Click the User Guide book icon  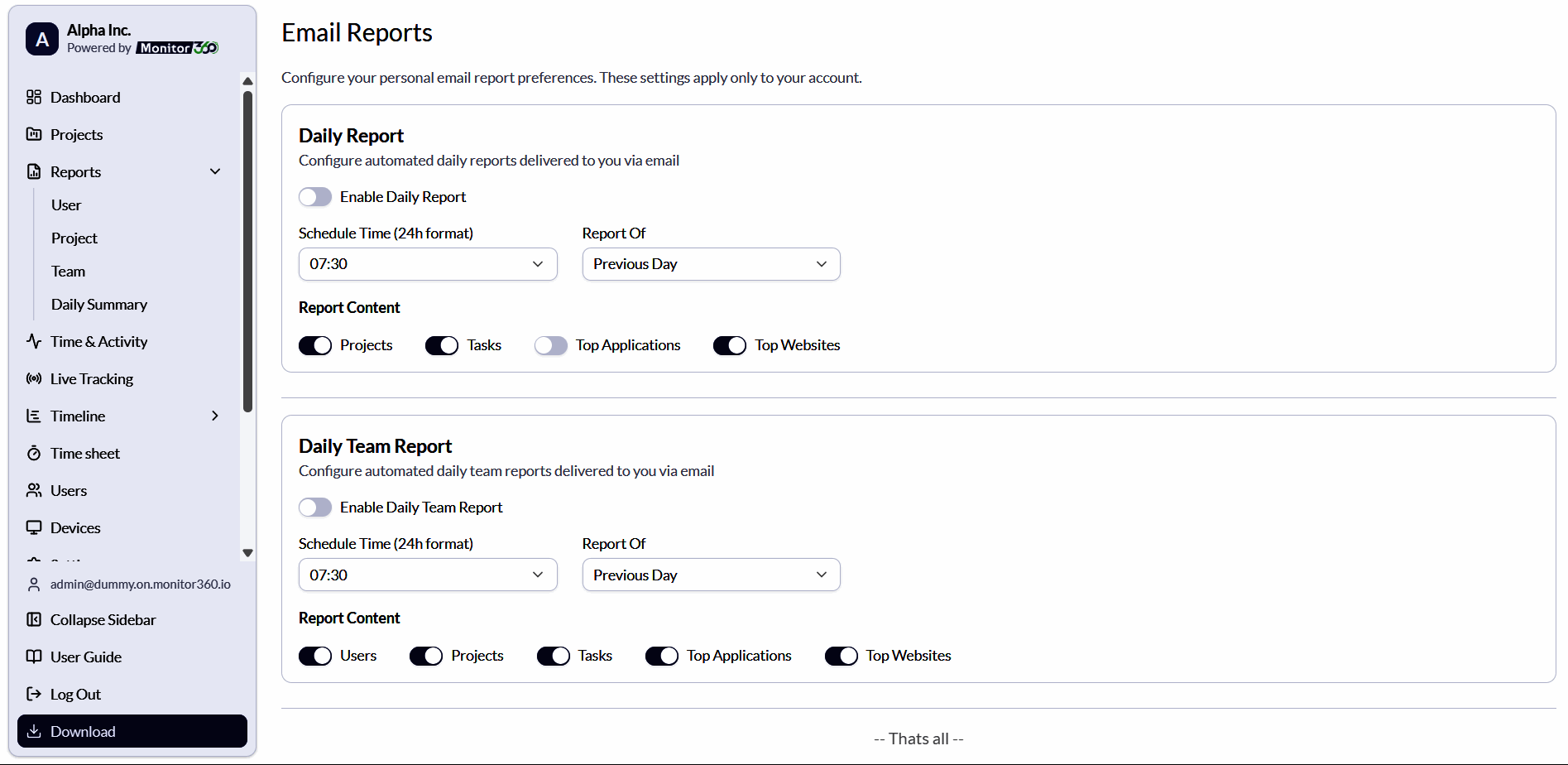pyautogui.click(x=34, y=657)
